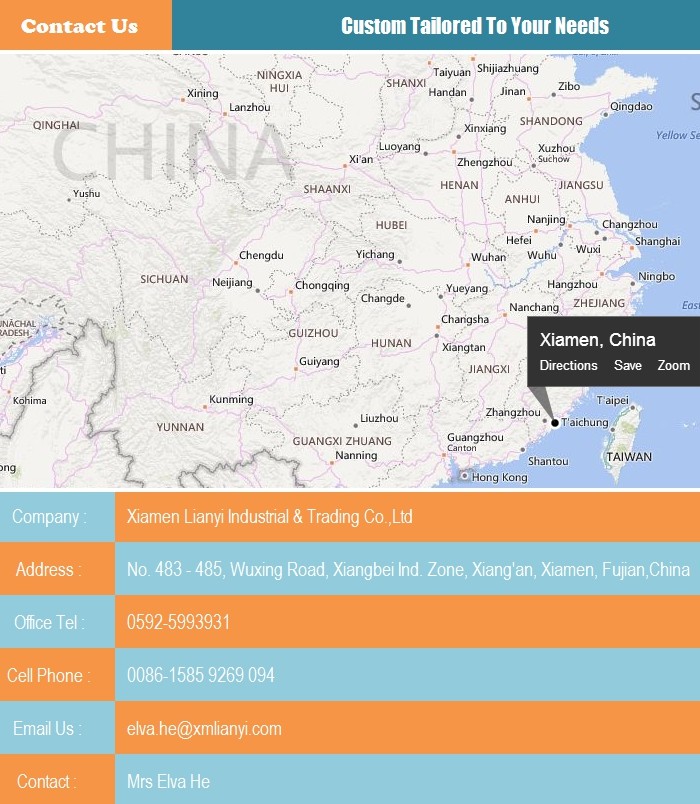Image resolution: width=700 pixels, height=804 pixels.
Task: Click the Chongqing label on the map
Action: 322,285
